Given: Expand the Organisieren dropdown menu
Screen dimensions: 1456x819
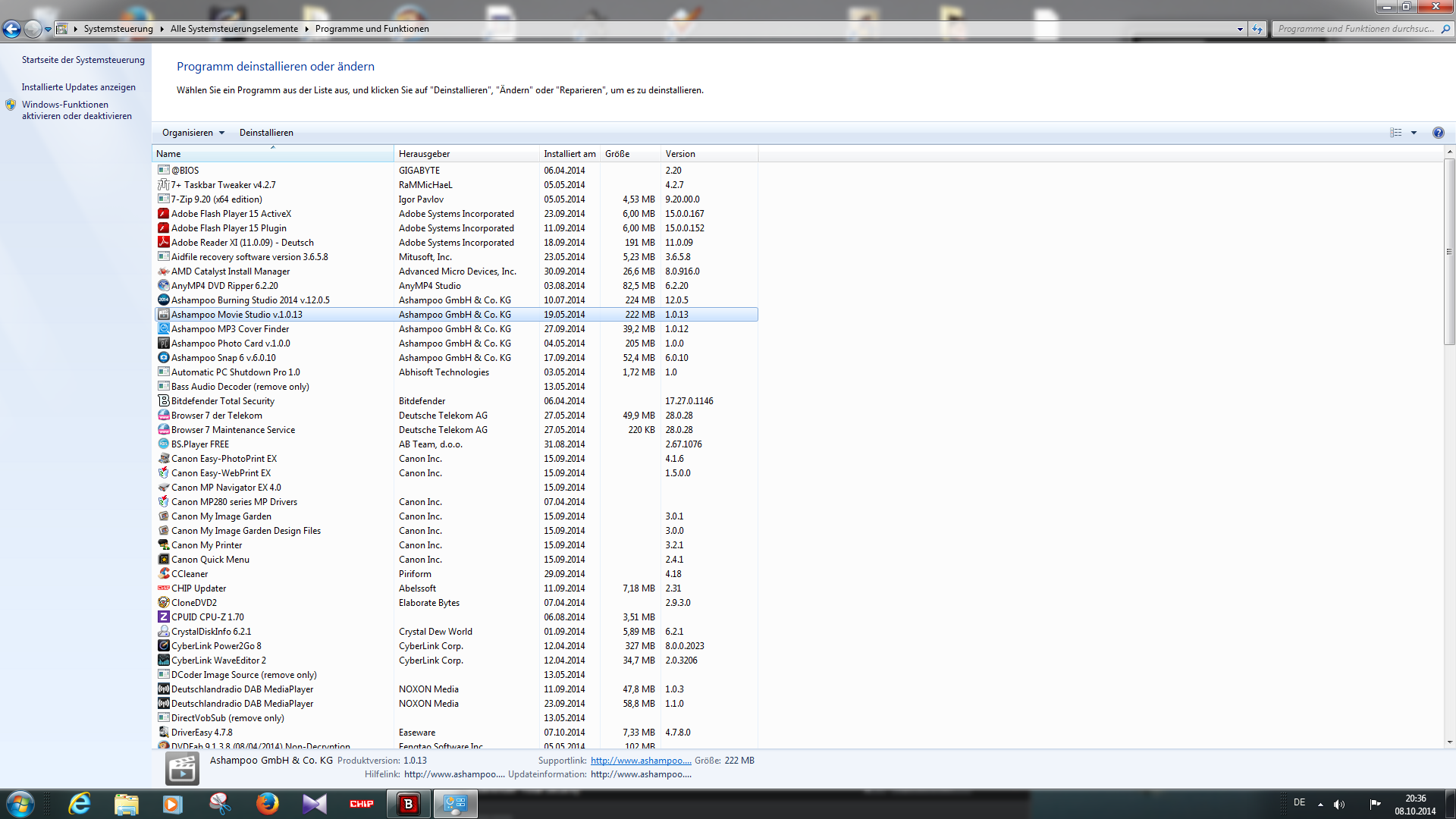Looking at the screenshot, I should 193,133.
